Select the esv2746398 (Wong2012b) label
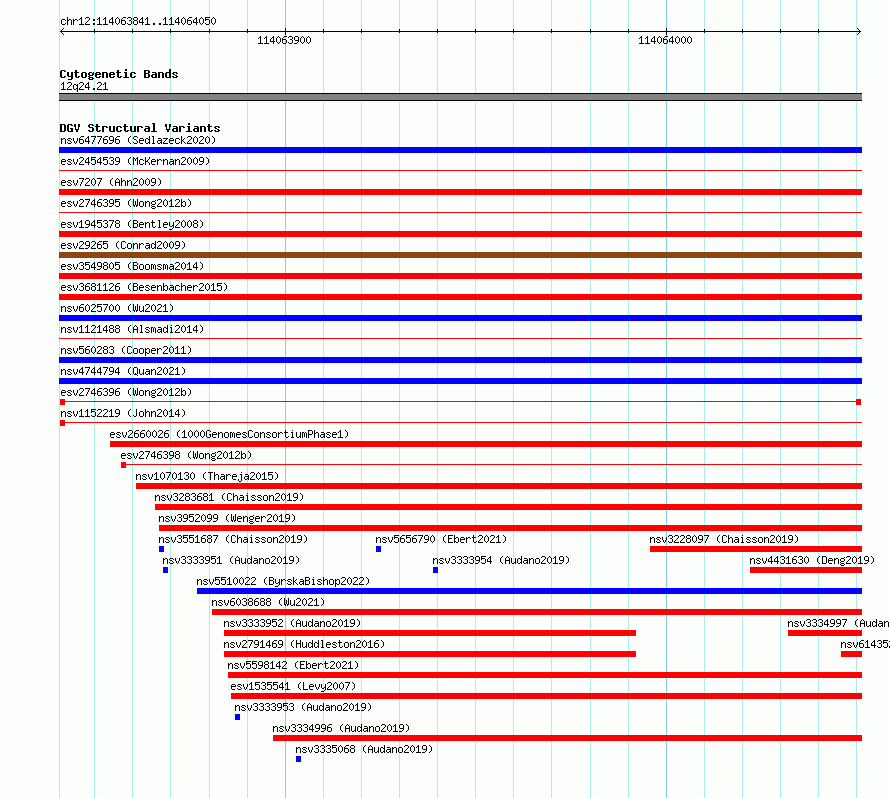Screen dimensions: 890x798 coord(186,455)
